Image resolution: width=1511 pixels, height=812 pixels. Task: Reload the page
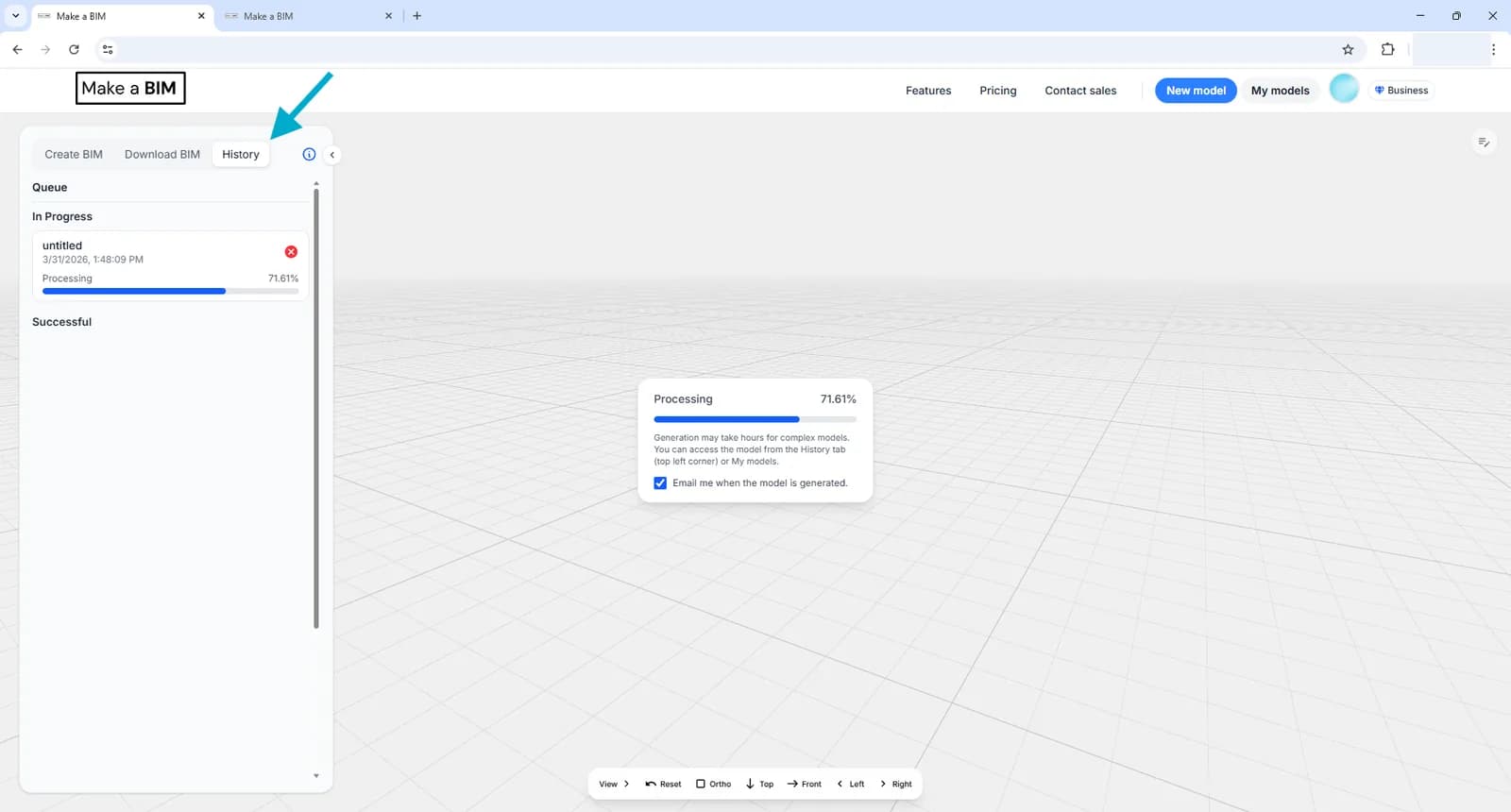[x=74, y=49]
